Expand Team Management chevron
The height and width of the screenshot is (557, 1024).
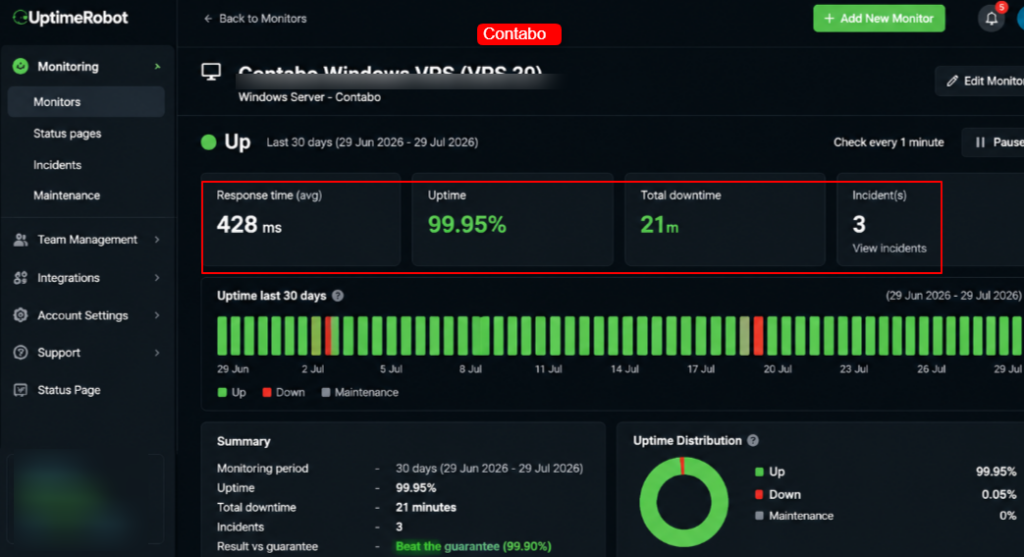[x=157, y=240]
